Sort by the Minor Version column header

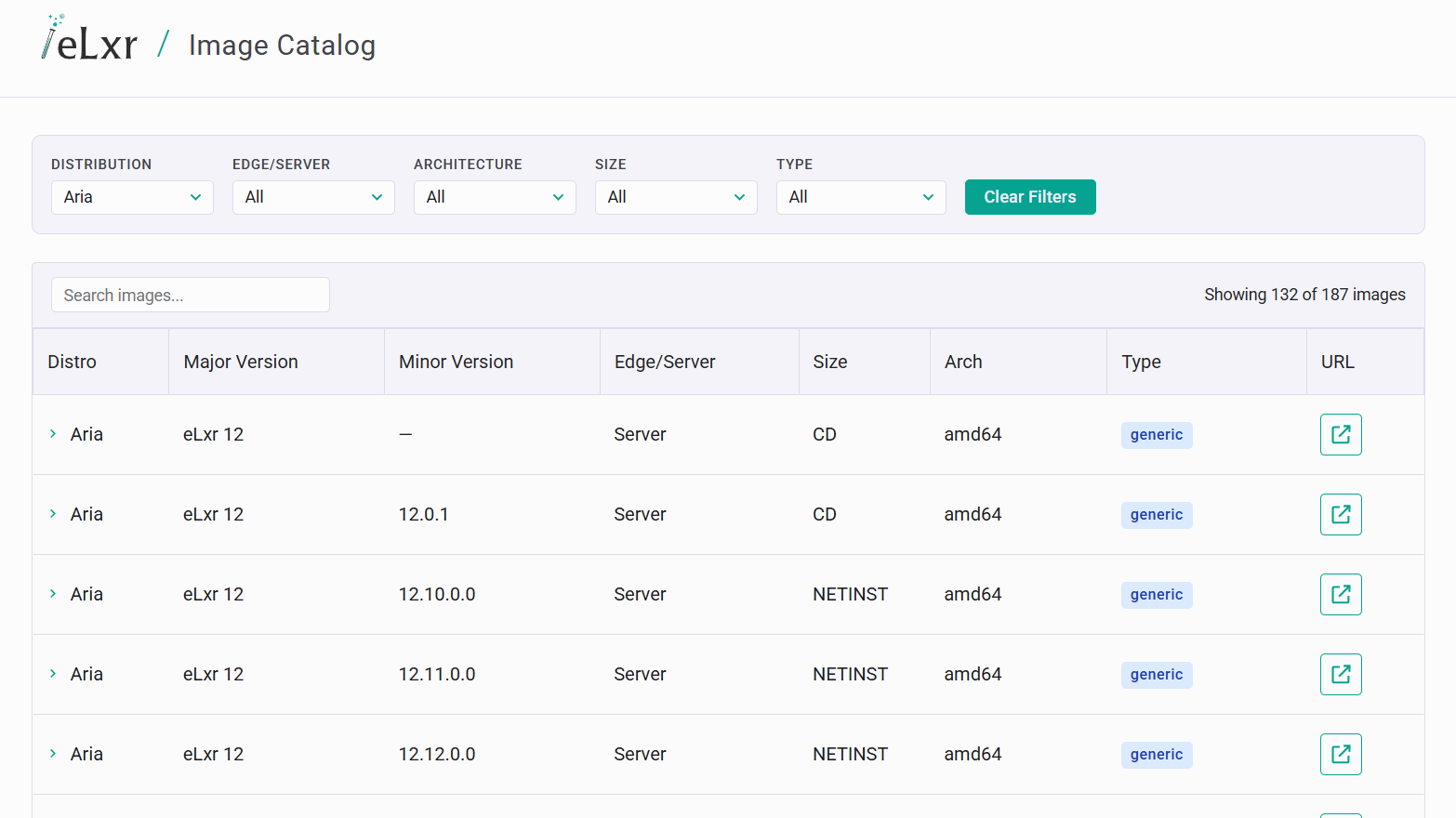(x=492, y=362)
